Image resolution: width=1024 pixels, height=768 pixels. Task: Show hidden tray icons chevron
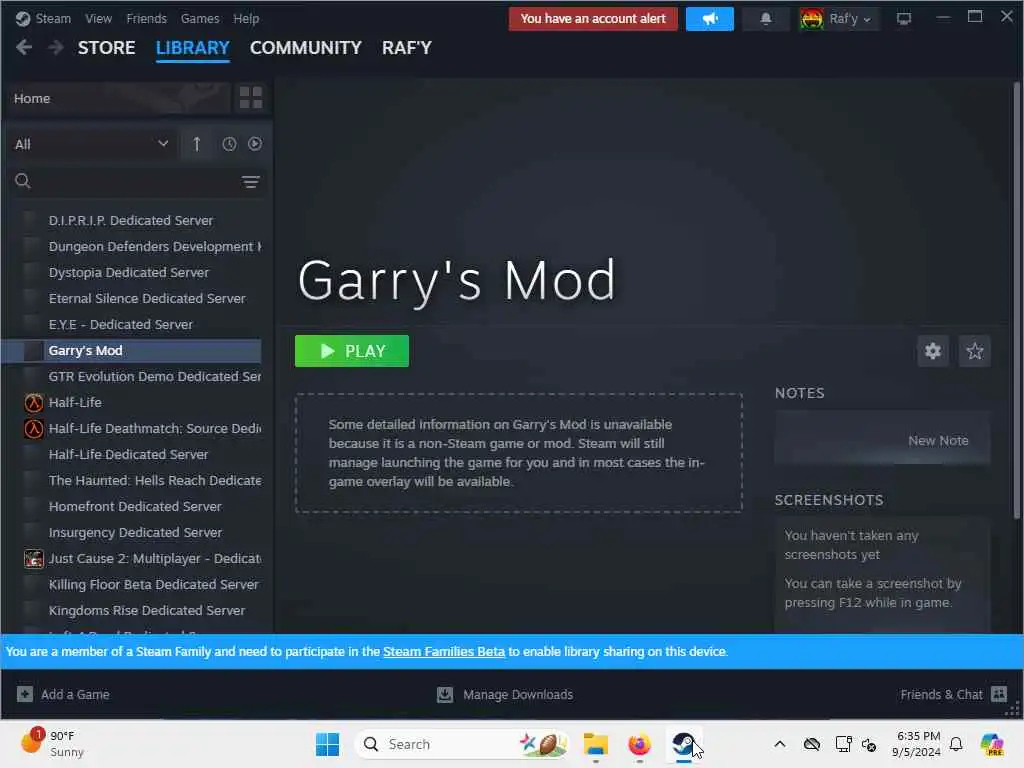click(779, 744)
